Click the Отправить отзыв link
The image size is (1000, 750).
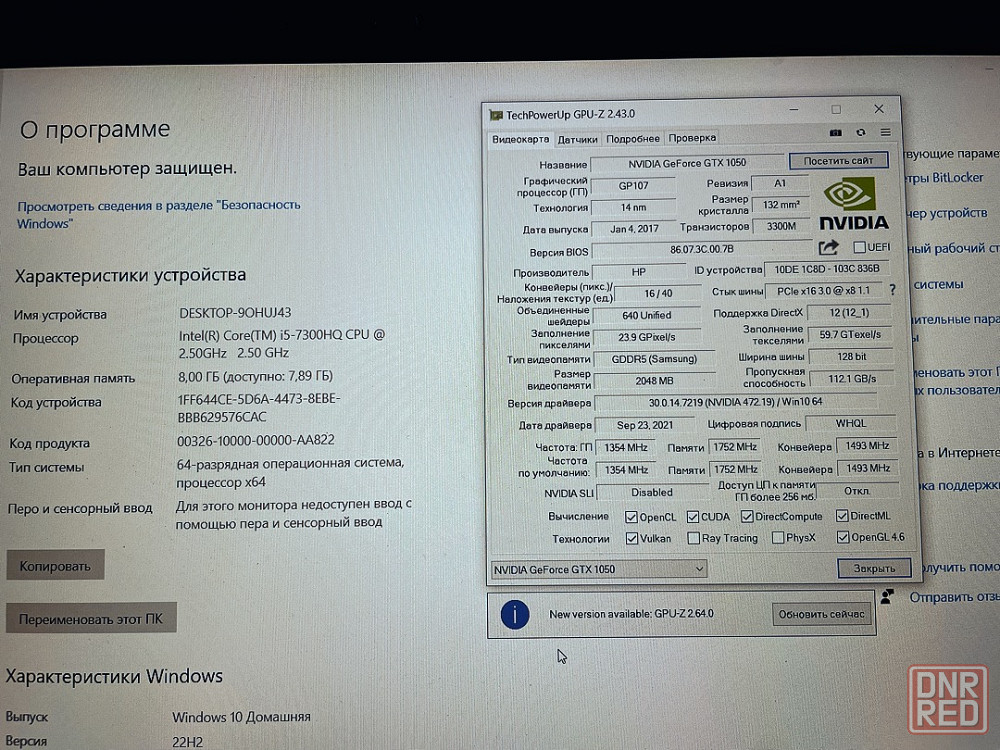click(954, 598)
